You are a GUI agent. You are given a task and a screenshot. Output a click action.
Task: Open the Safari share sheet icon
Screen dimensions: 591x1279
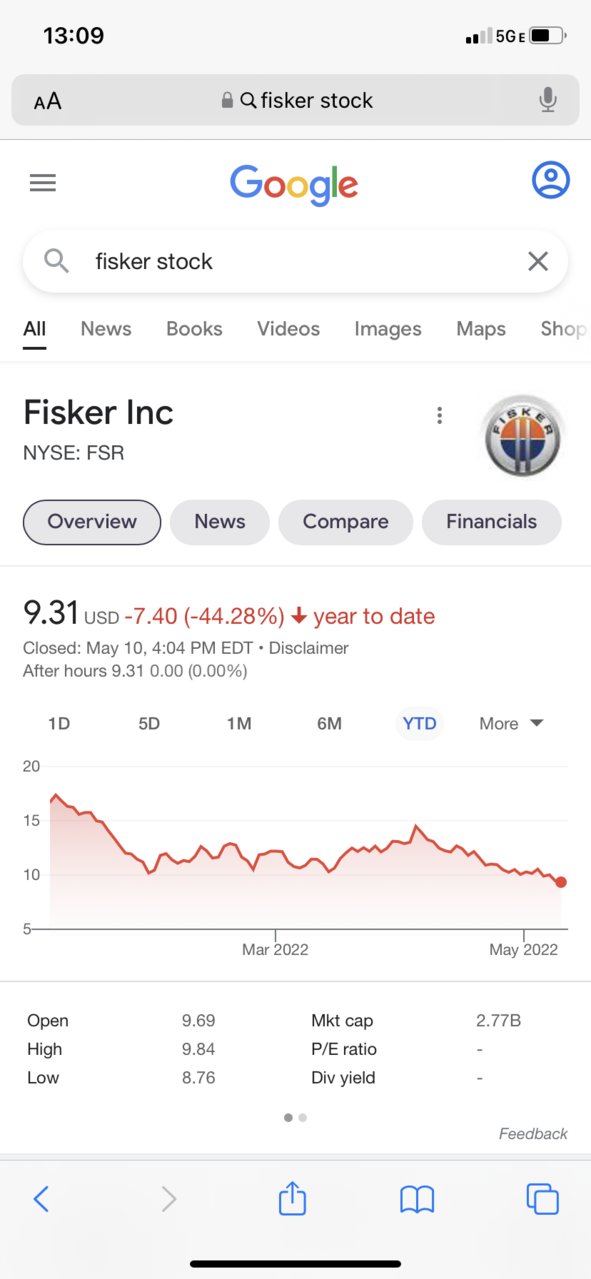292,1197
